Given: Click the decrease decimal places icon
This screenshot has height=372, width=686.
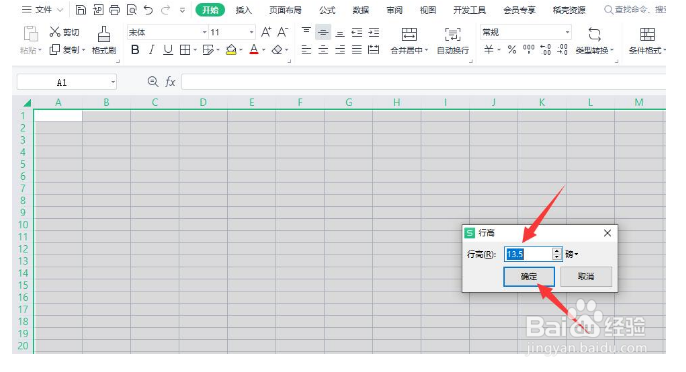Looking at the screenshot, I should click(563, 49).
